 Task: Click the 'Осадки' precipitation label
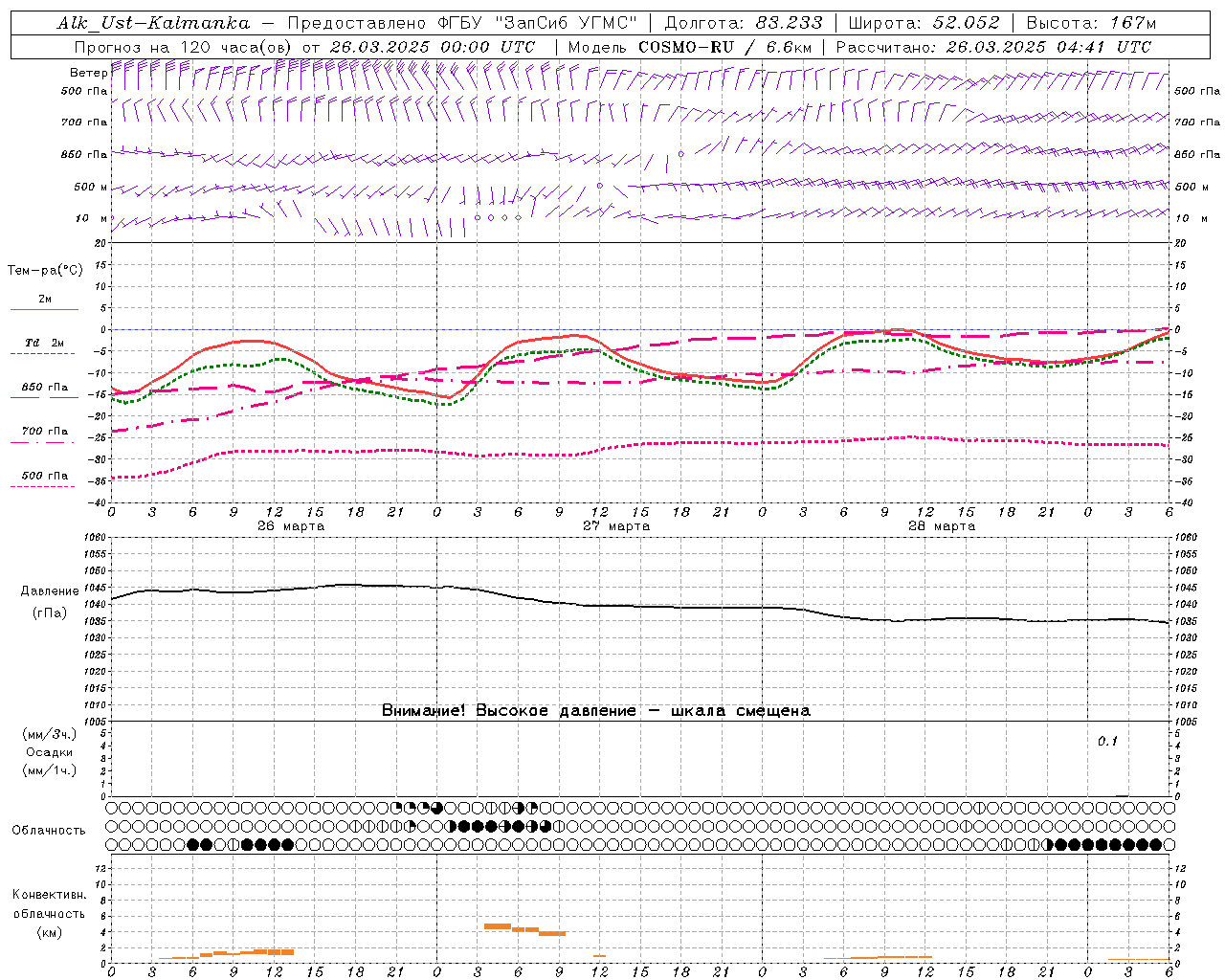[x=50, y=752]
